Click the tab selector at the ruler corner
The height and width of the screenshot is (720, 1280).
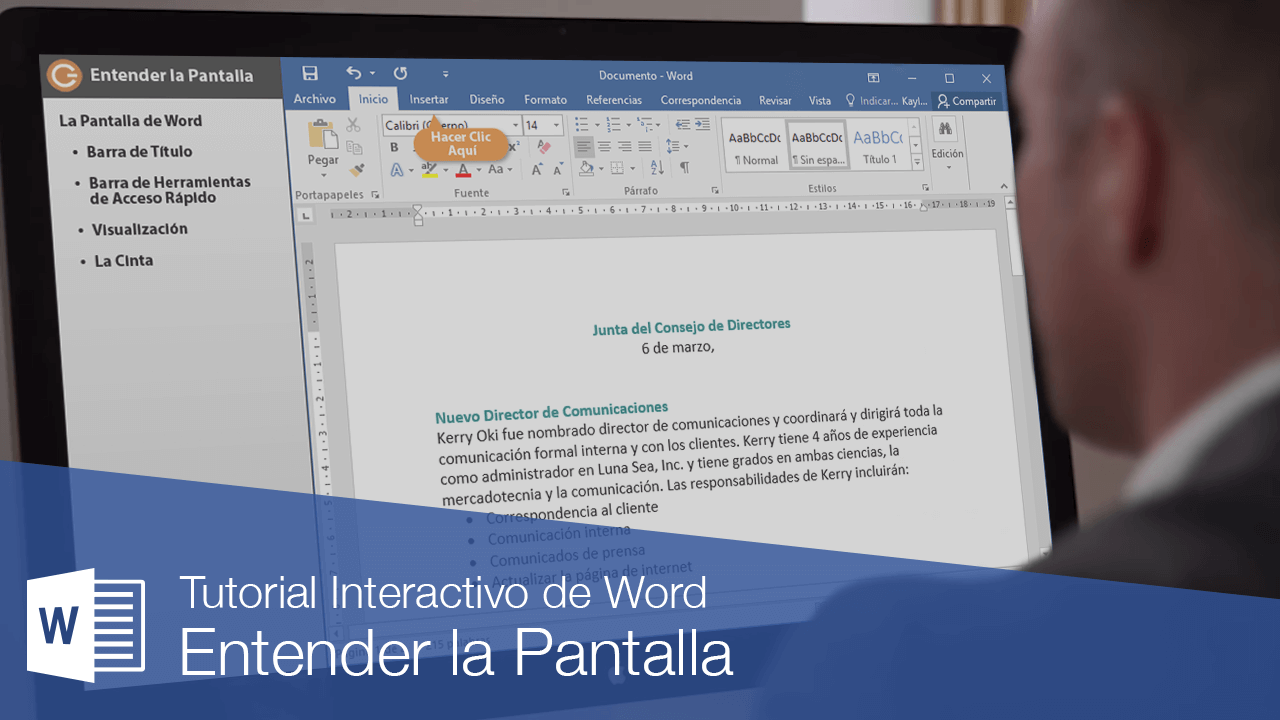coord(306,216)
